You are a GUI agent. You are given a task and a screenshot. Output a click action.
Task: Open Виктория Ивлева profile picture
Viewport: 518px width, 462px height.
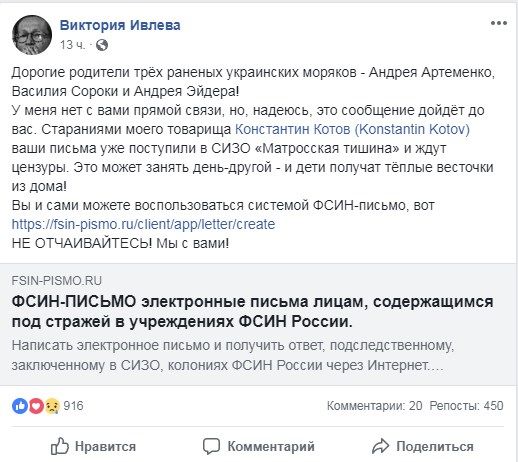(32, 35)
